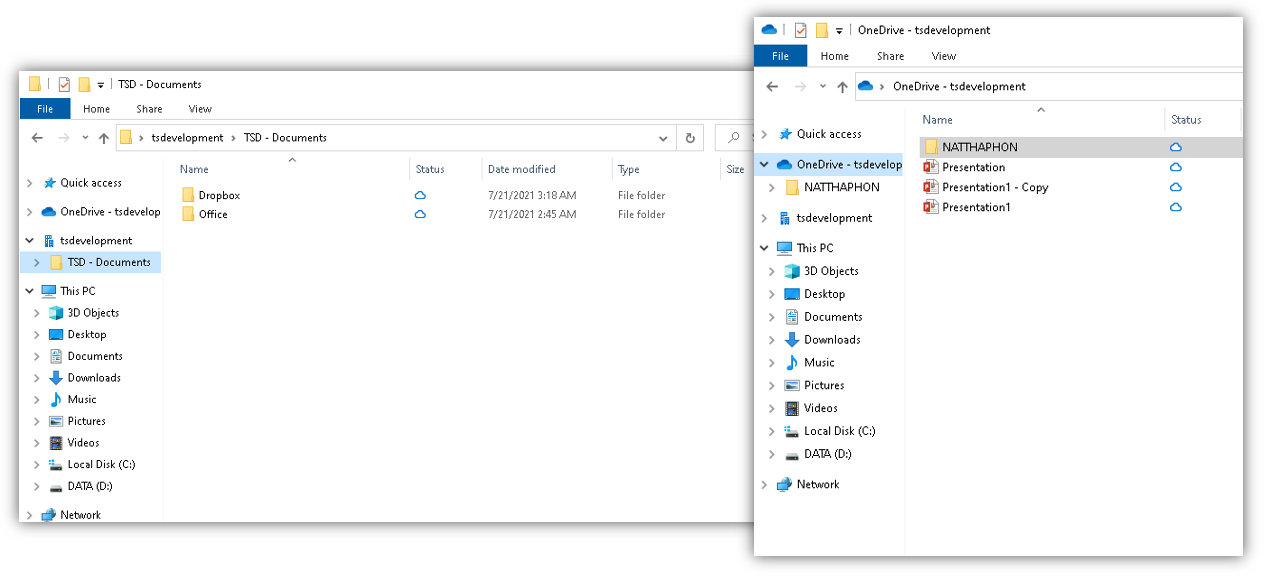The height and width of the screenshot is (582, 1270).
Task: Select TSD - Documents in the sidebar tree
Action: [109, 262]
